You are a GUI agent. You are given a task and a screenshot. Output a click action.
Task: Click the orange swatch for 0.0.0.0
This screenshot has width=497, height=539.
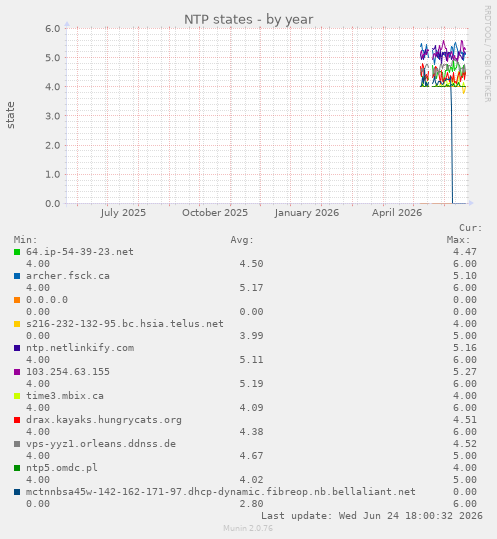[x=17, y=300]
